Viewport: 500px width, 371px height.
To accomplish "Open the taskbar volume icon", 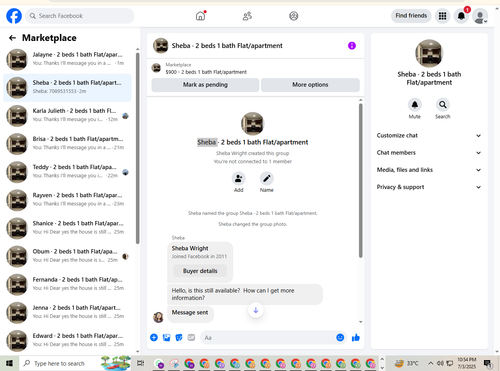I will (440, 363).
